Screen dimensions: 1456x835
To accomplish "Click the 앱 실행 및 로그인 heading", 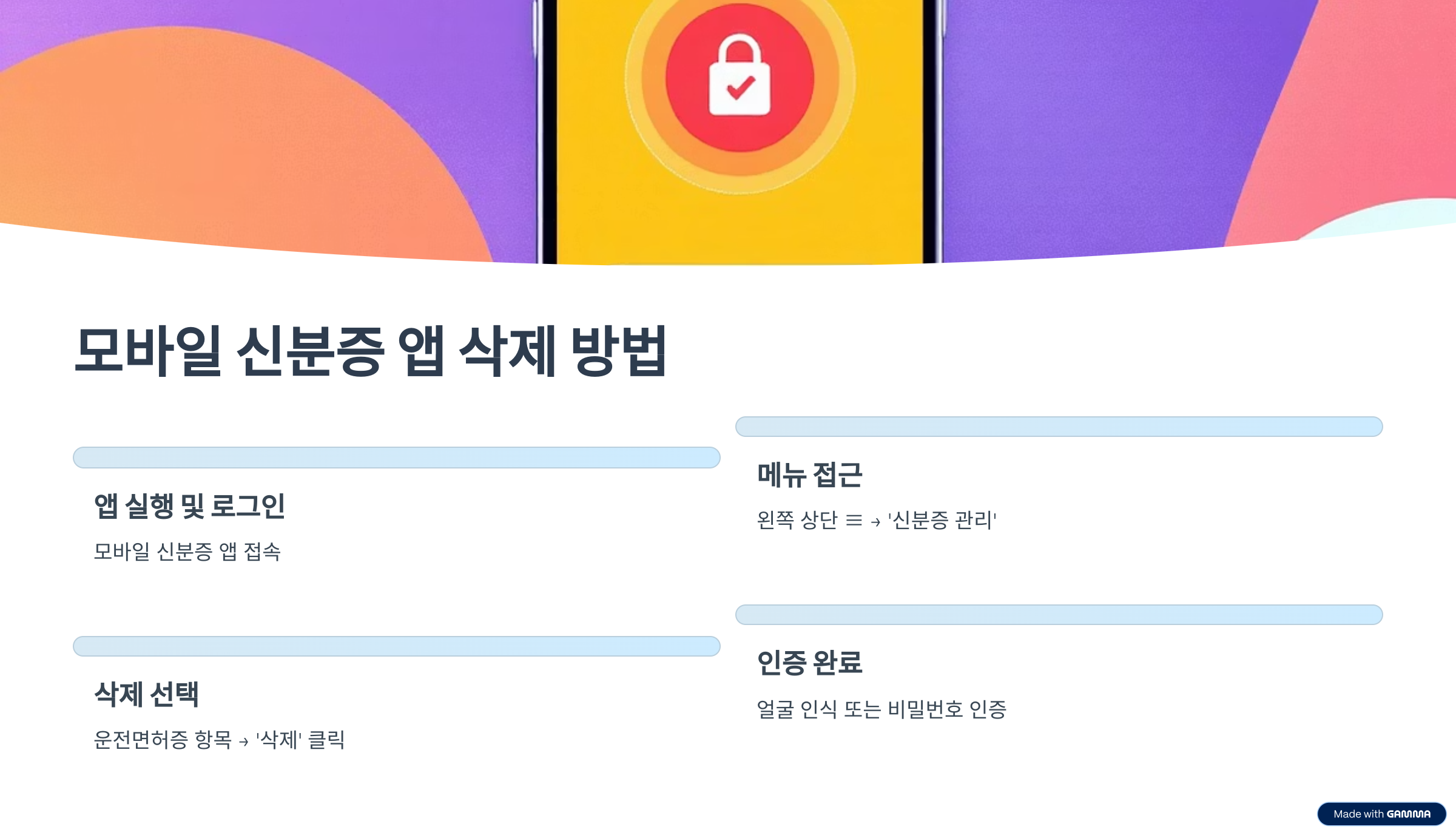I will [189, 505].
